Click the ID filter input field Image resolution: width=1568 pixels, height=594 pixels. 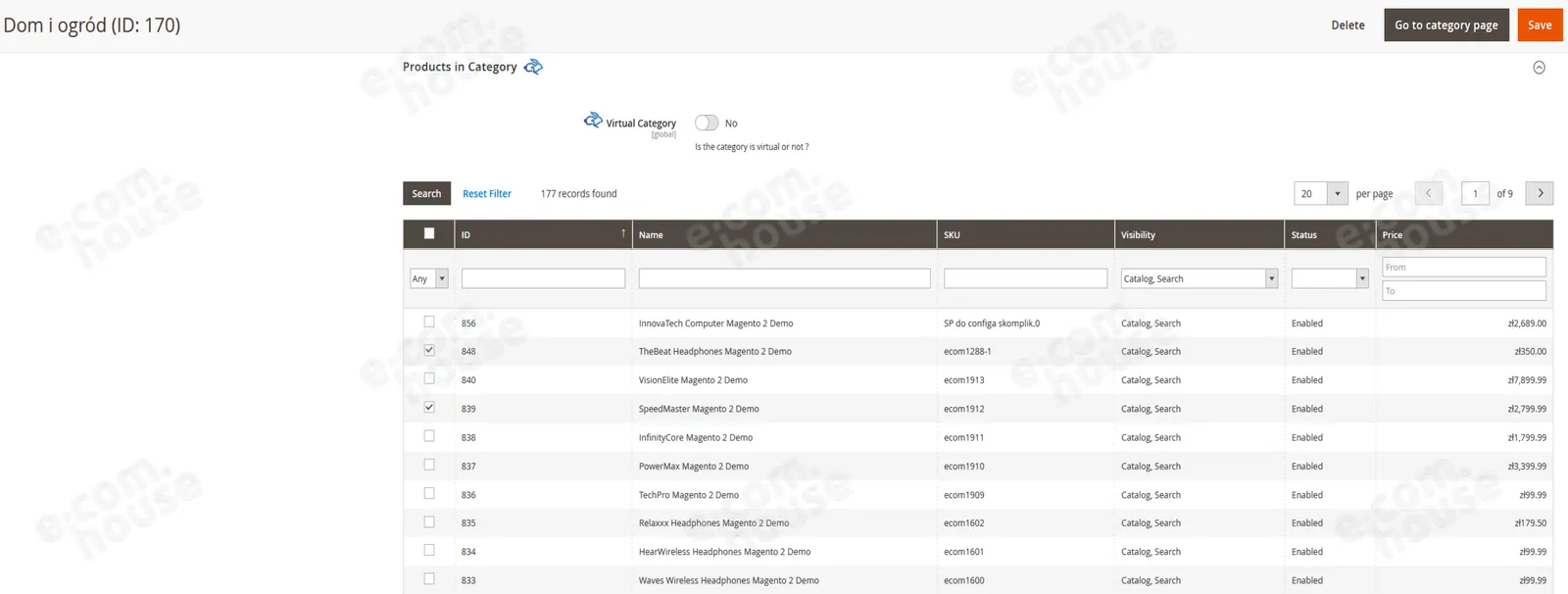(543, 278)
